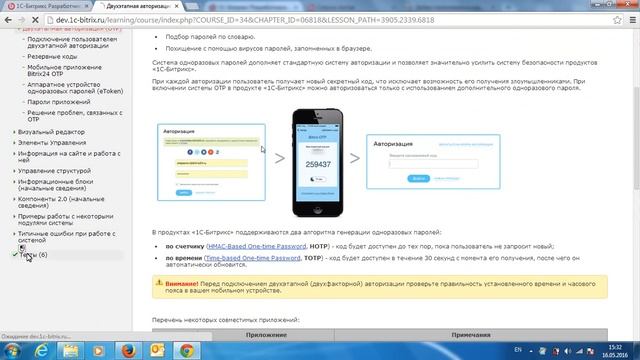
Task: Open the taskbar clock showing 15:32
Action: click(x=615, y=351)
